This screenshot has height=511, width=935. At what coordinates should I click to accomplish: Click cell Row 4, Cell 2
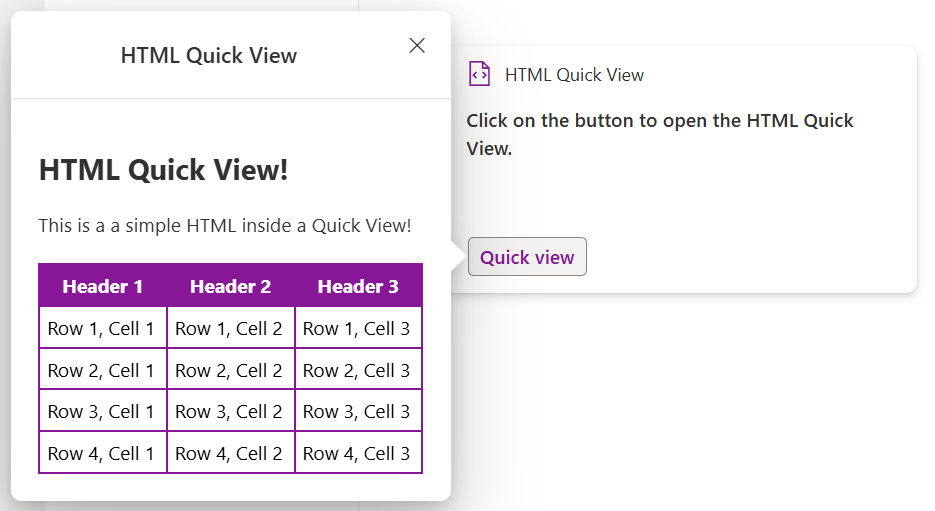229,453
